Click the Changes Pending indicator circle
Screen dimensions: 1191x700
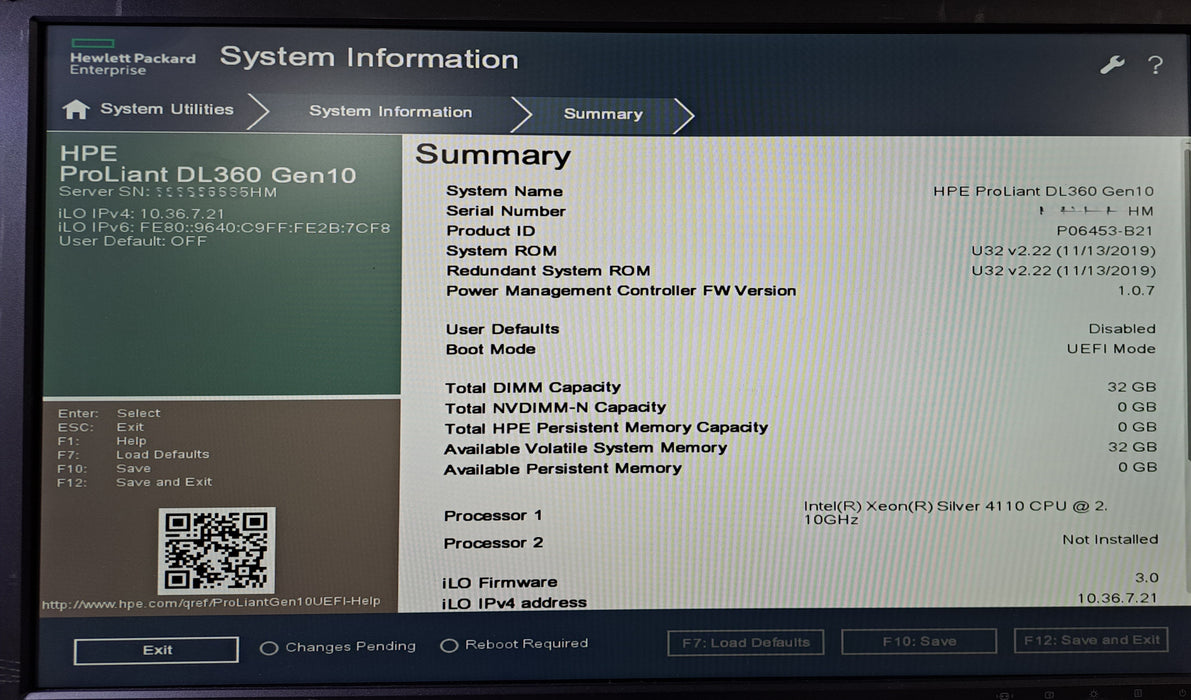coord(268,648)
